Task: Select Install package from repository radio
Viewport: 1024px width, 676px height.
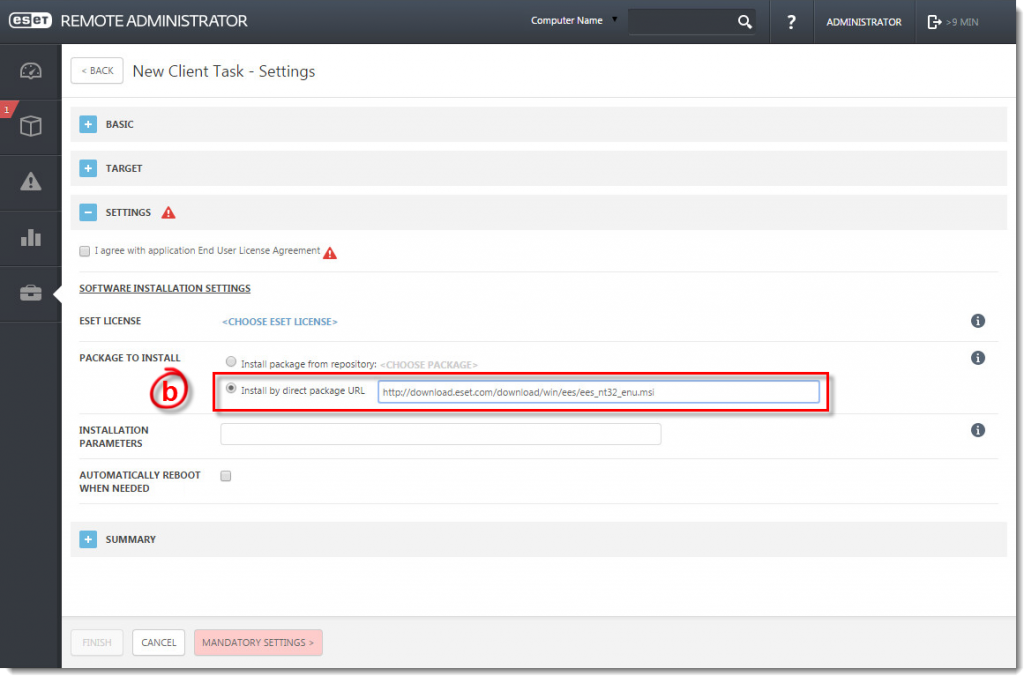Action: pos(231,361)
